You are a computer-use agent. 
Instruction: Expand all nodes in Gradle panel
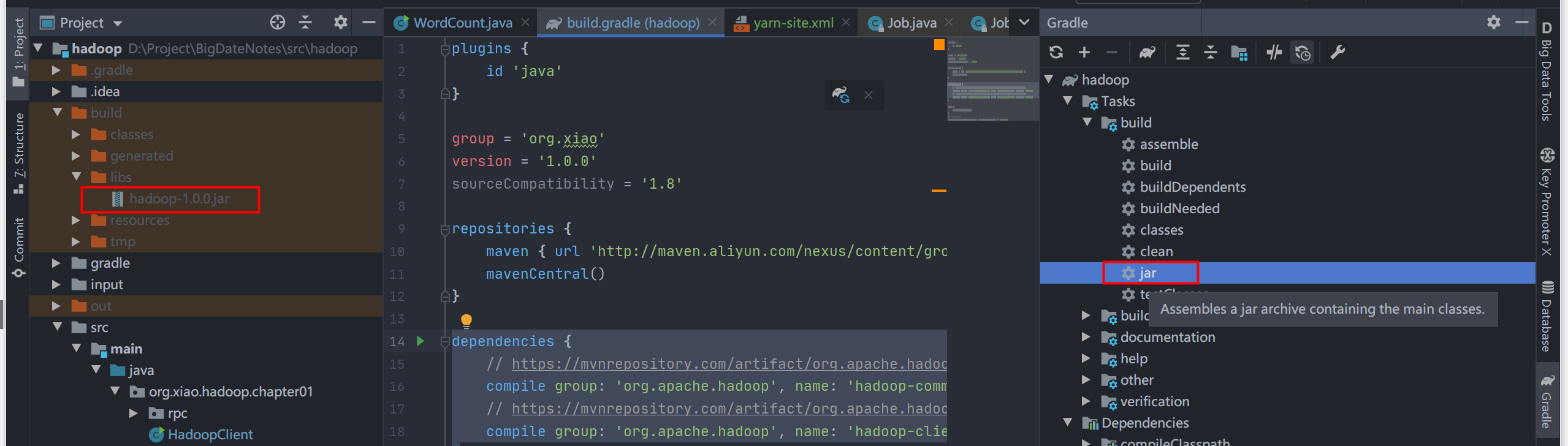click(1182, 53)
